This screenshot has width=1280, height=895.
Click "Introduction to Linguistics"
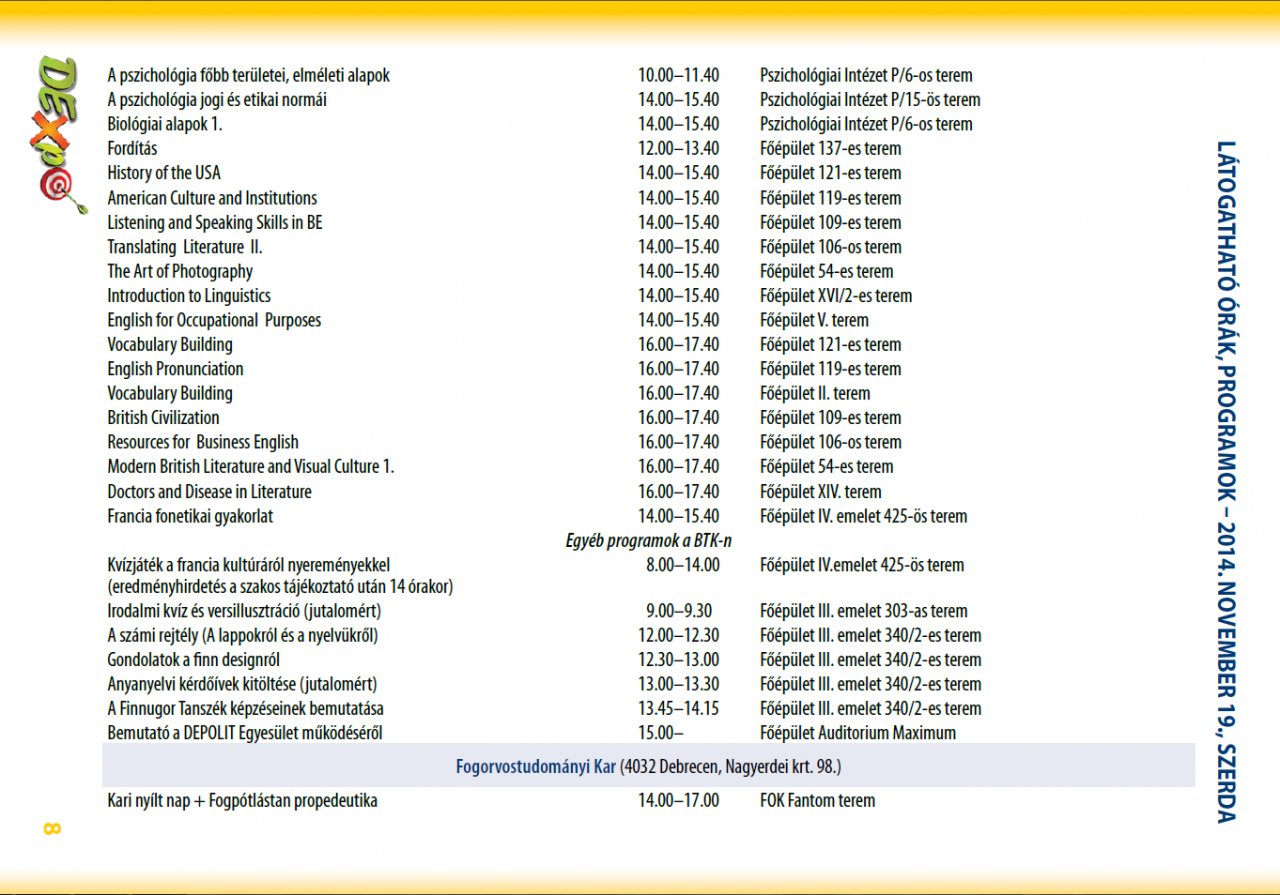point(189,296)
